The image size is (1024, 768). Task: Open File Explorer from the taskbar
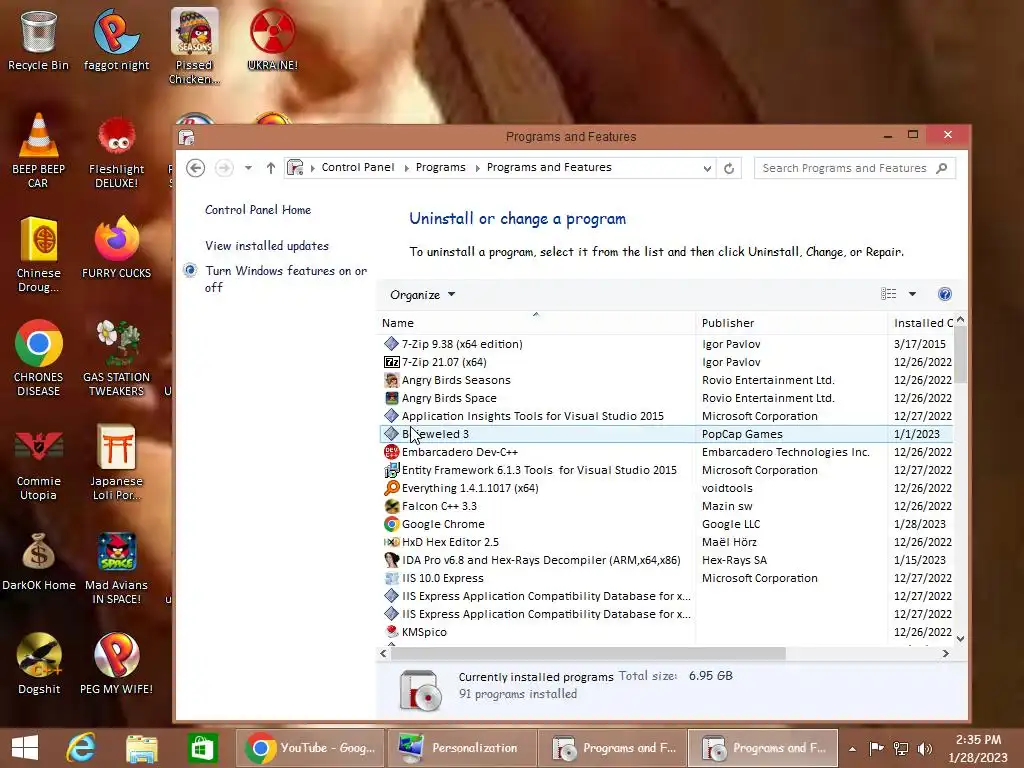click(x=142, y=748)
